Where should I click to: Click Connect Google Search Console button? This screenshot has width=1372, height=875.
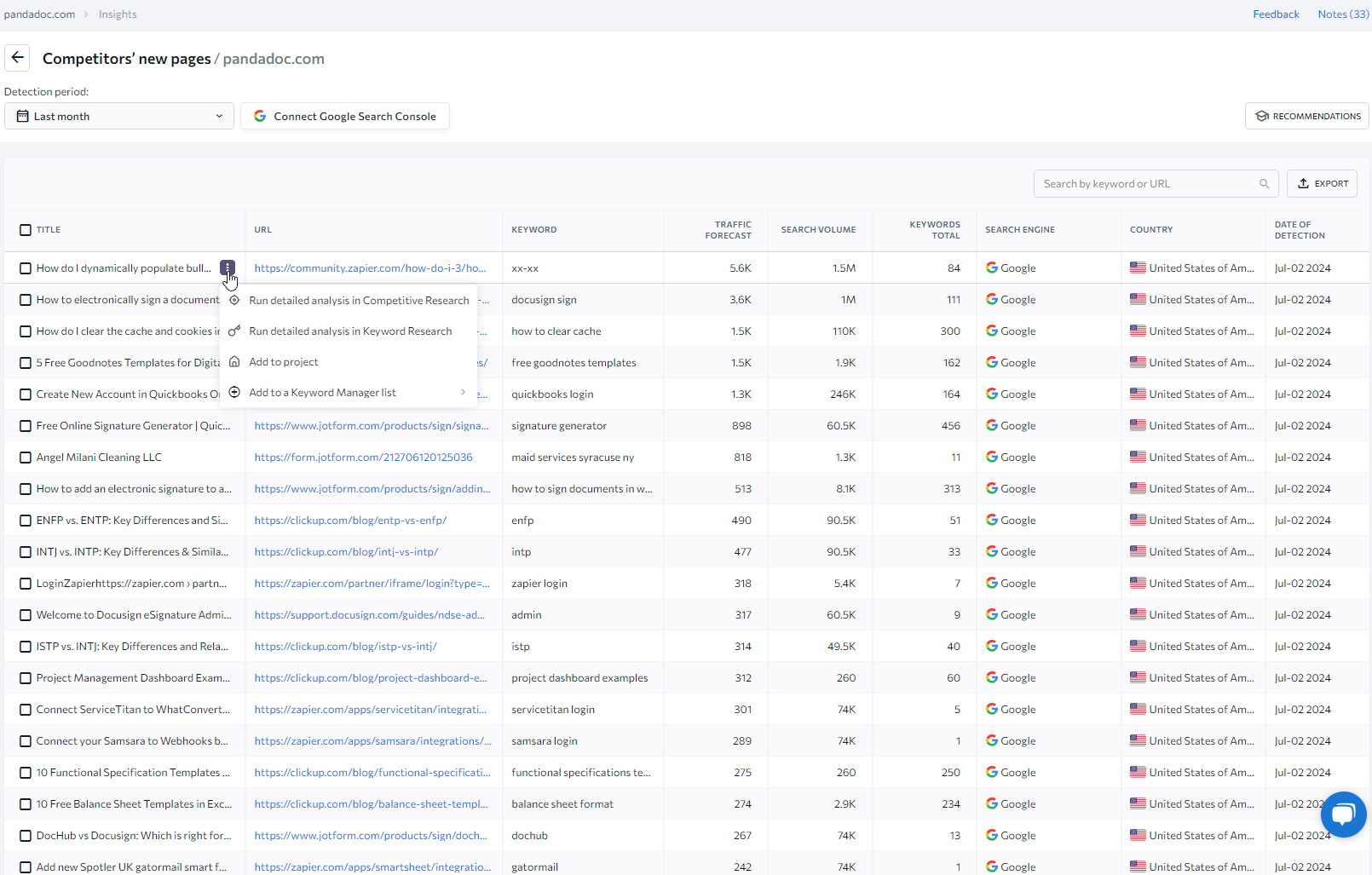click(x=345, y=116)
